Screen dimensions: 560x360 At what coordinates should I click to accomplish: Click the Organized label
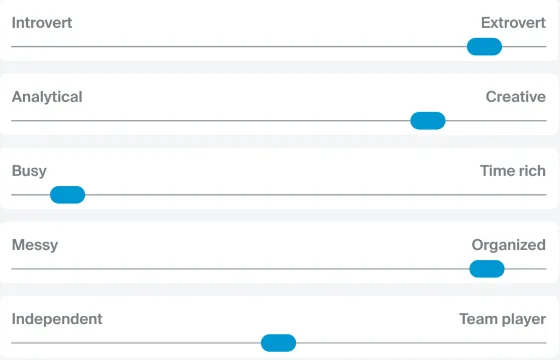pyautogui.click(x=509, y=245)
